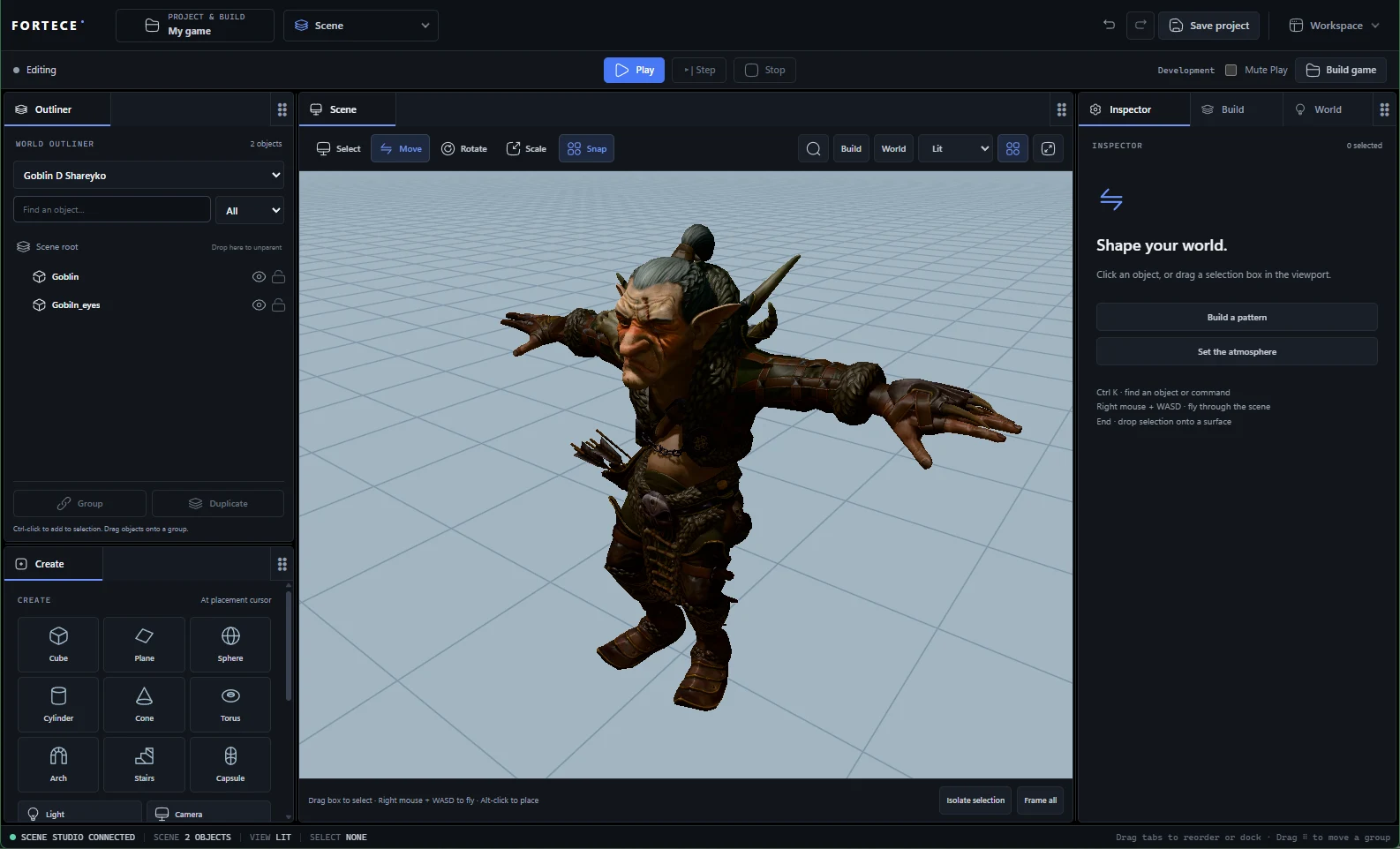Viewport: 1400px width, 849px height.
Task: Lock the Gobiln_eyes object
Action: pyautogui.click(x=278, y=304)
